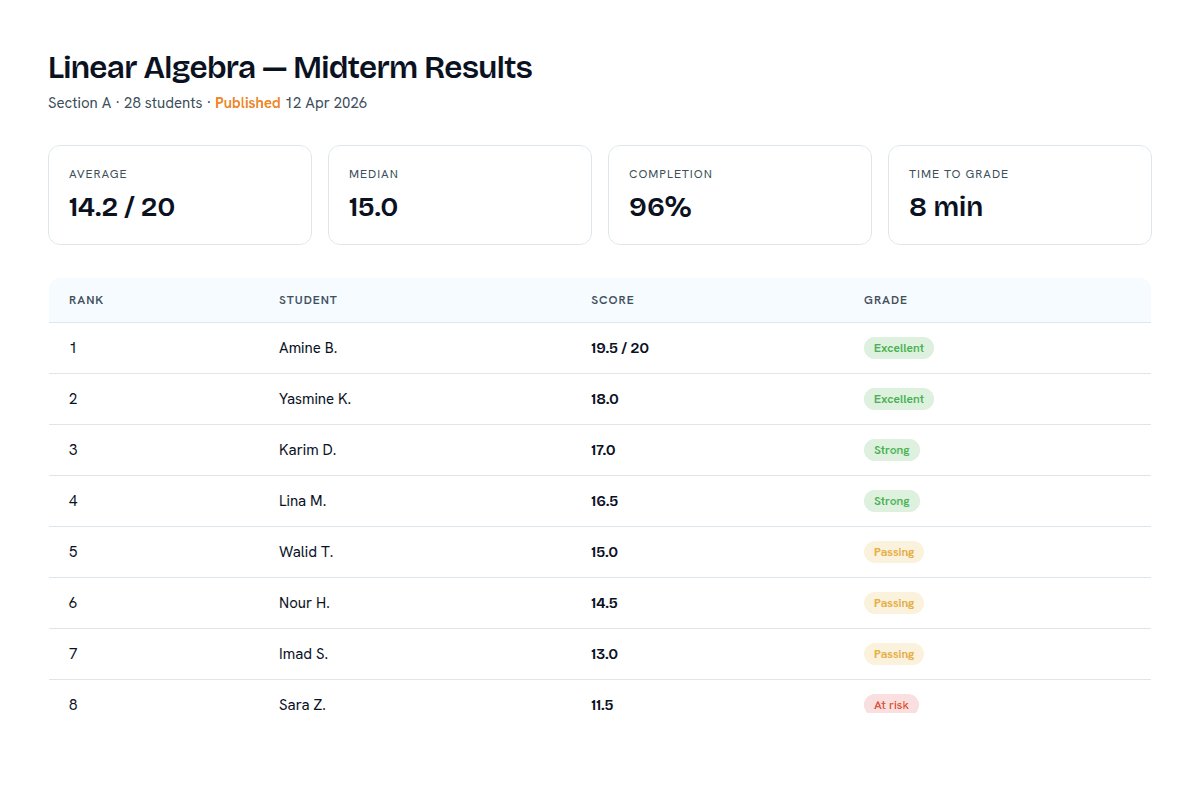
Task: Click the Section A label
Action: [79, 103]
